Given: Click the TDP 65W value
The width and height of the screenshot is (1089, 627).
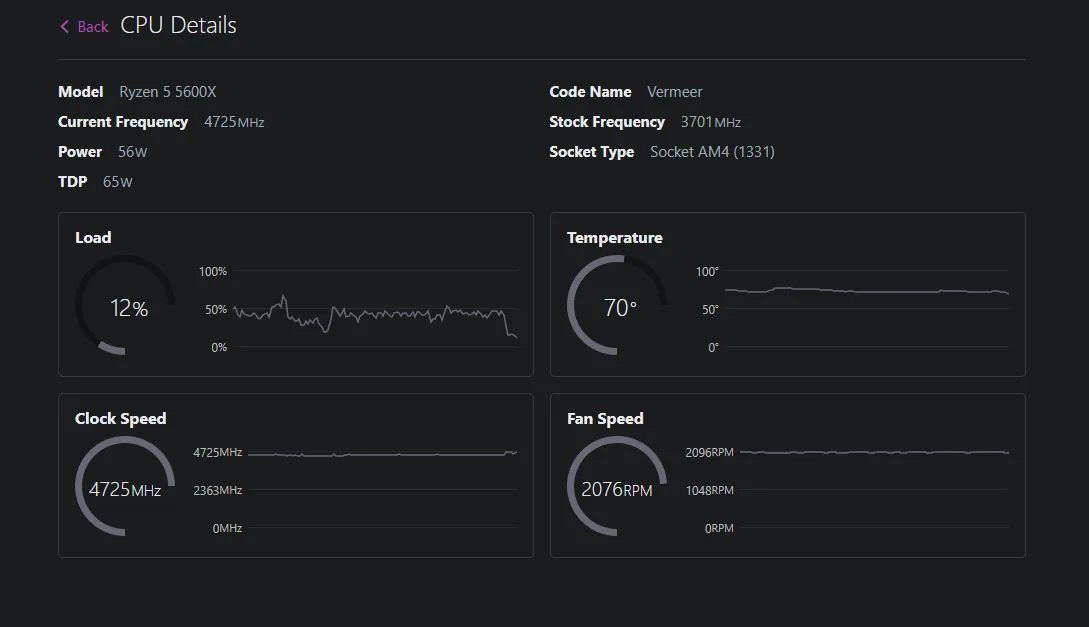Looking at the screenshot, I should 117,182.
